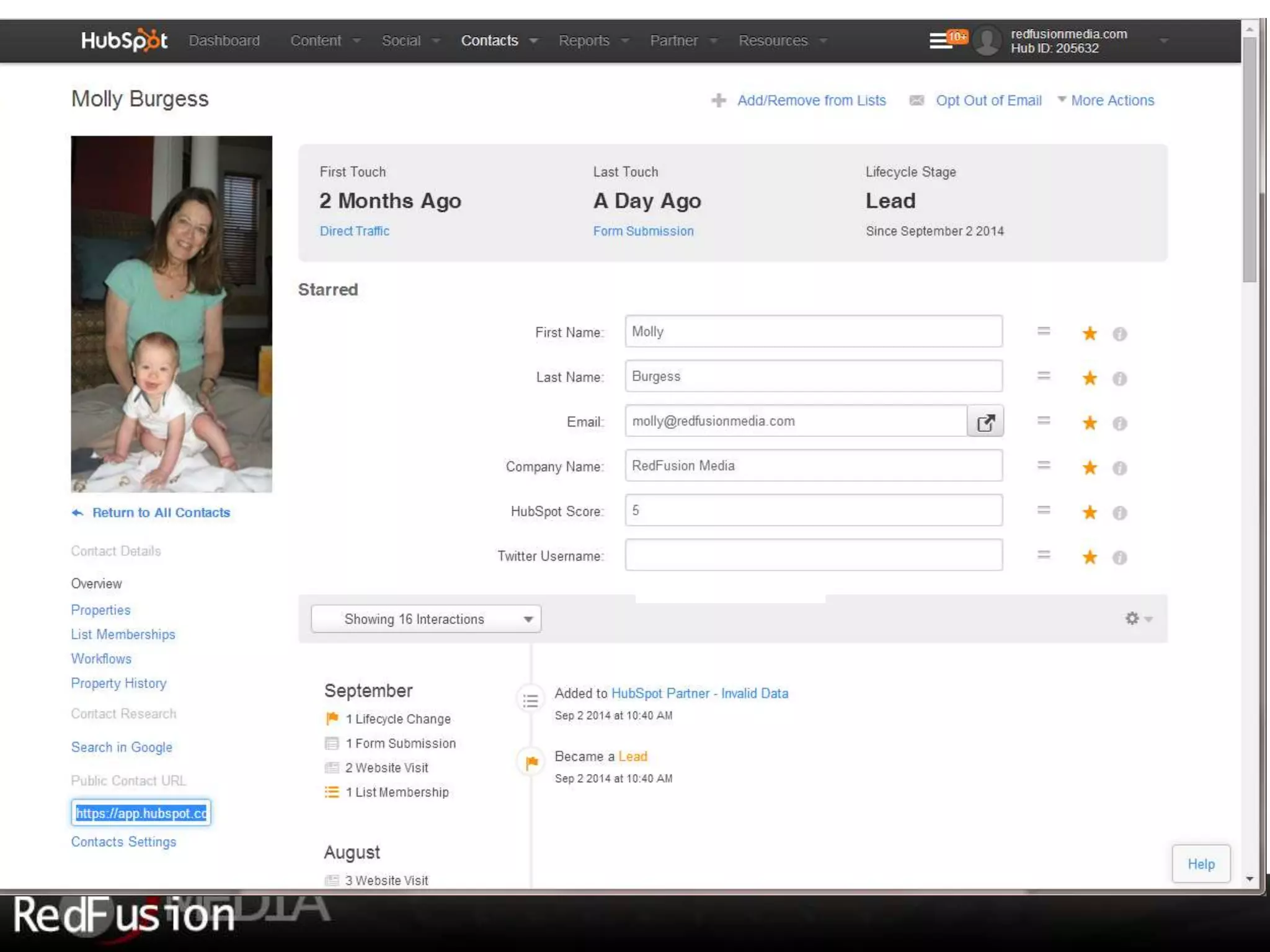Click the Twitter Username input field
The height and width of the screenshot is (952, 1270).
click(x=813, y=555)
